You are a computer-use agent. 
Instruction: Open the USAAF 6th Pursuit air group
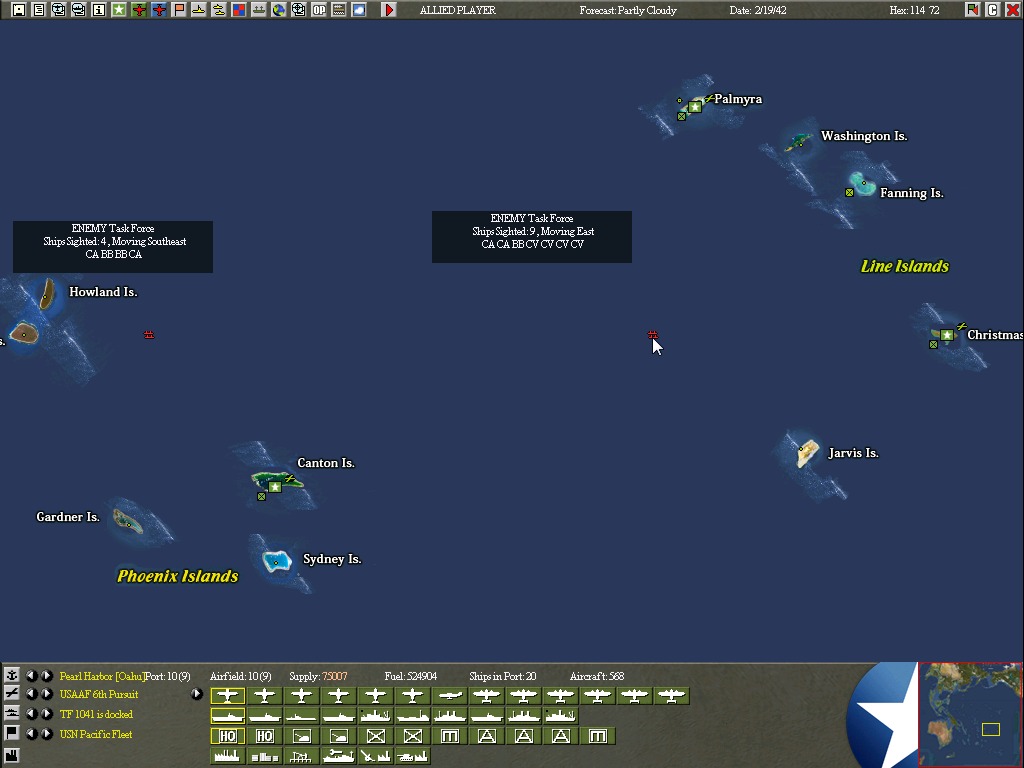[x=99, y=694]
